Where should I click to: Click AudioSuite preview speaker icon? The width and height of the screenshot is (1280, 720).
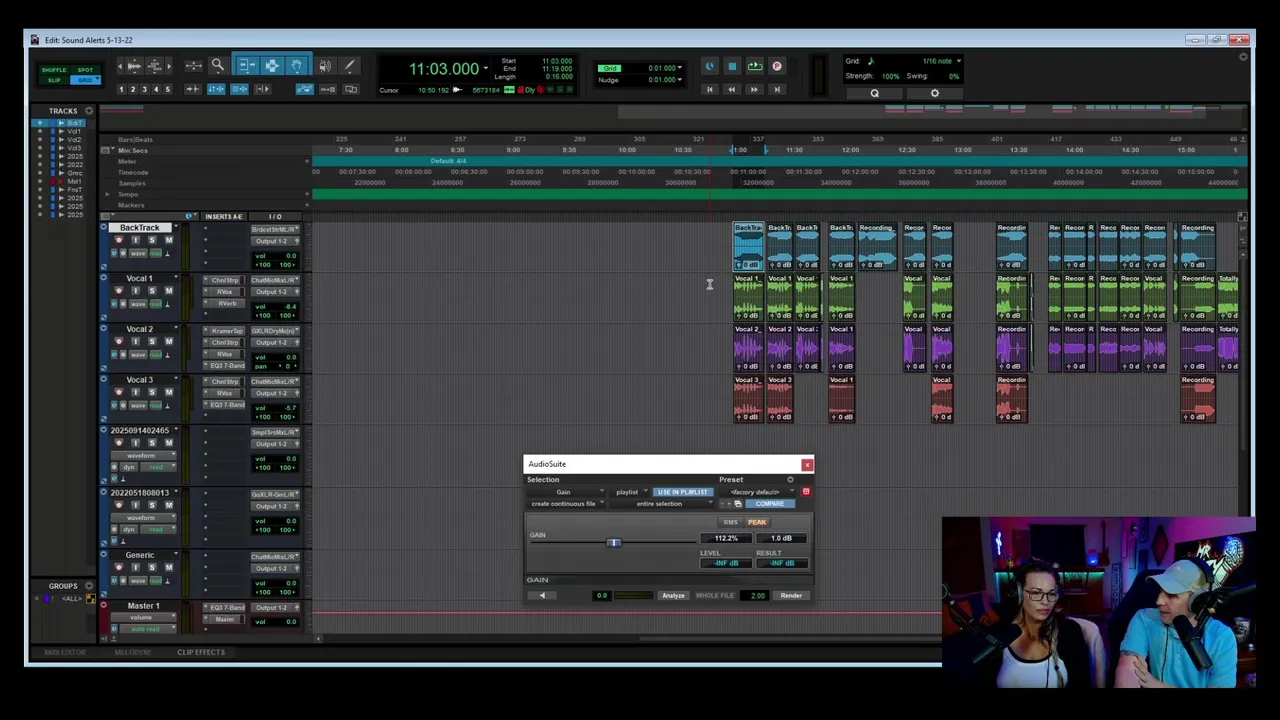(542, 595)
